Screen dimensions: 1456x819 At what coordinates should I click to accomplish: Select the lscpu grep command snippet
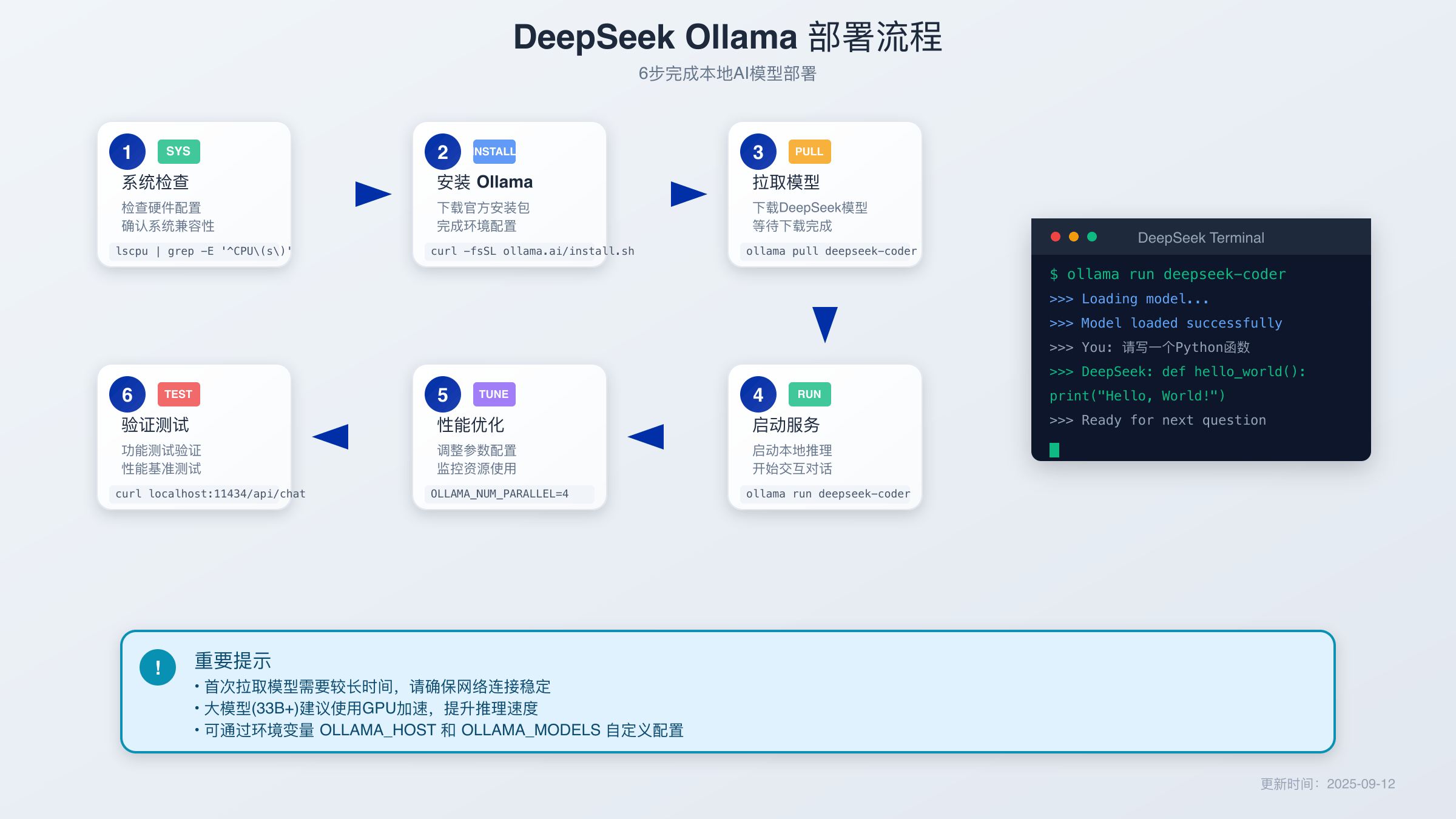[x=200, y=251]
